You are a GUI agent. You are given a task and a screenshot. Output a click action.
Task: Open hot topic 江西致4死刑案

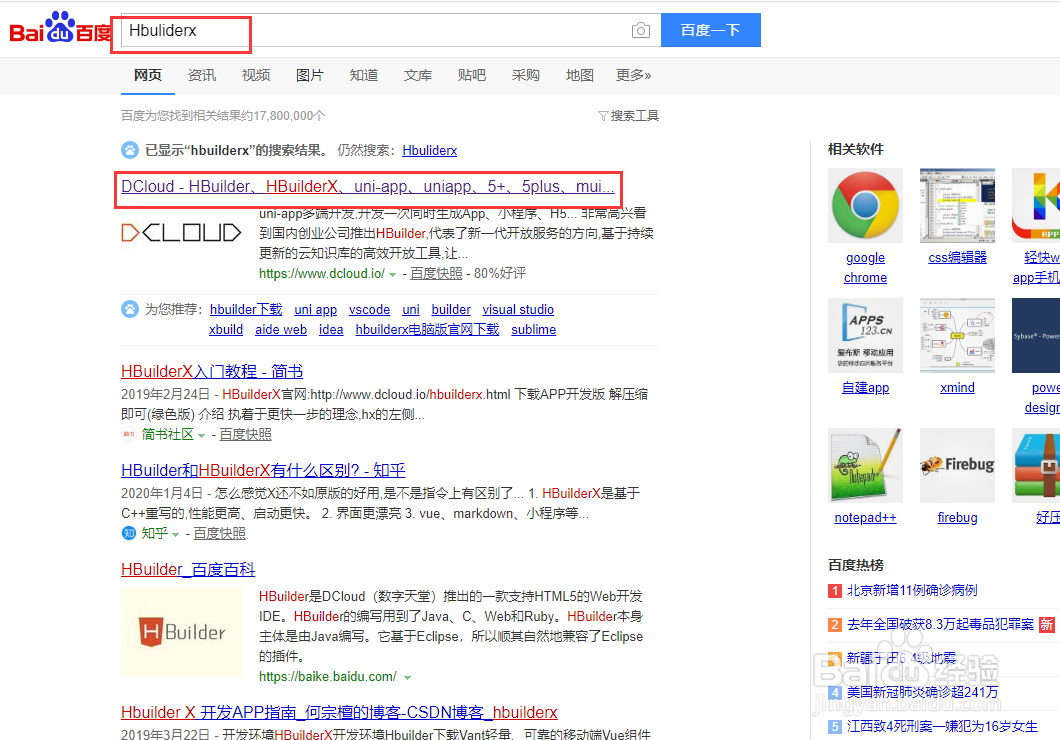942,726
